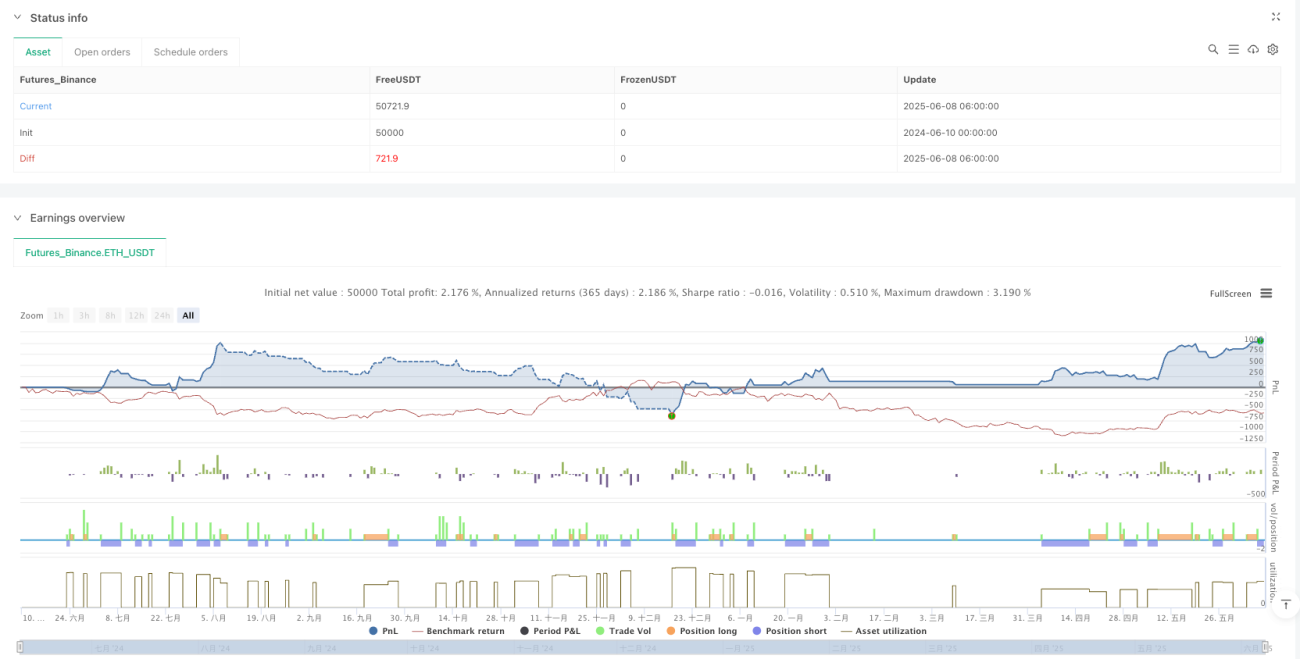Click the green high-point marker on PnL curve
This screenshot has width=1300, height=659.
[x=1260, y=341]
